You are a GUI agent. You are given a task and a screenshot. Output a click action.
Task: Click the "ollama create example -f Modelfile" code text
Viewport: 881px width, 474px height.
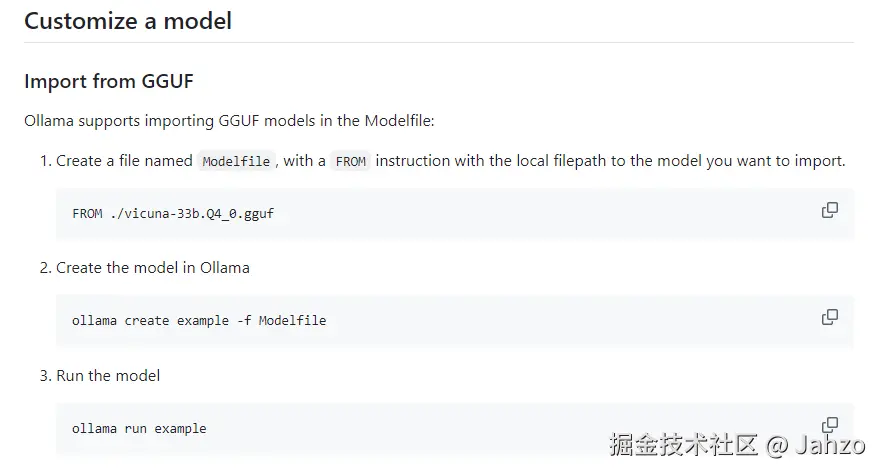(x=199, y=321)
